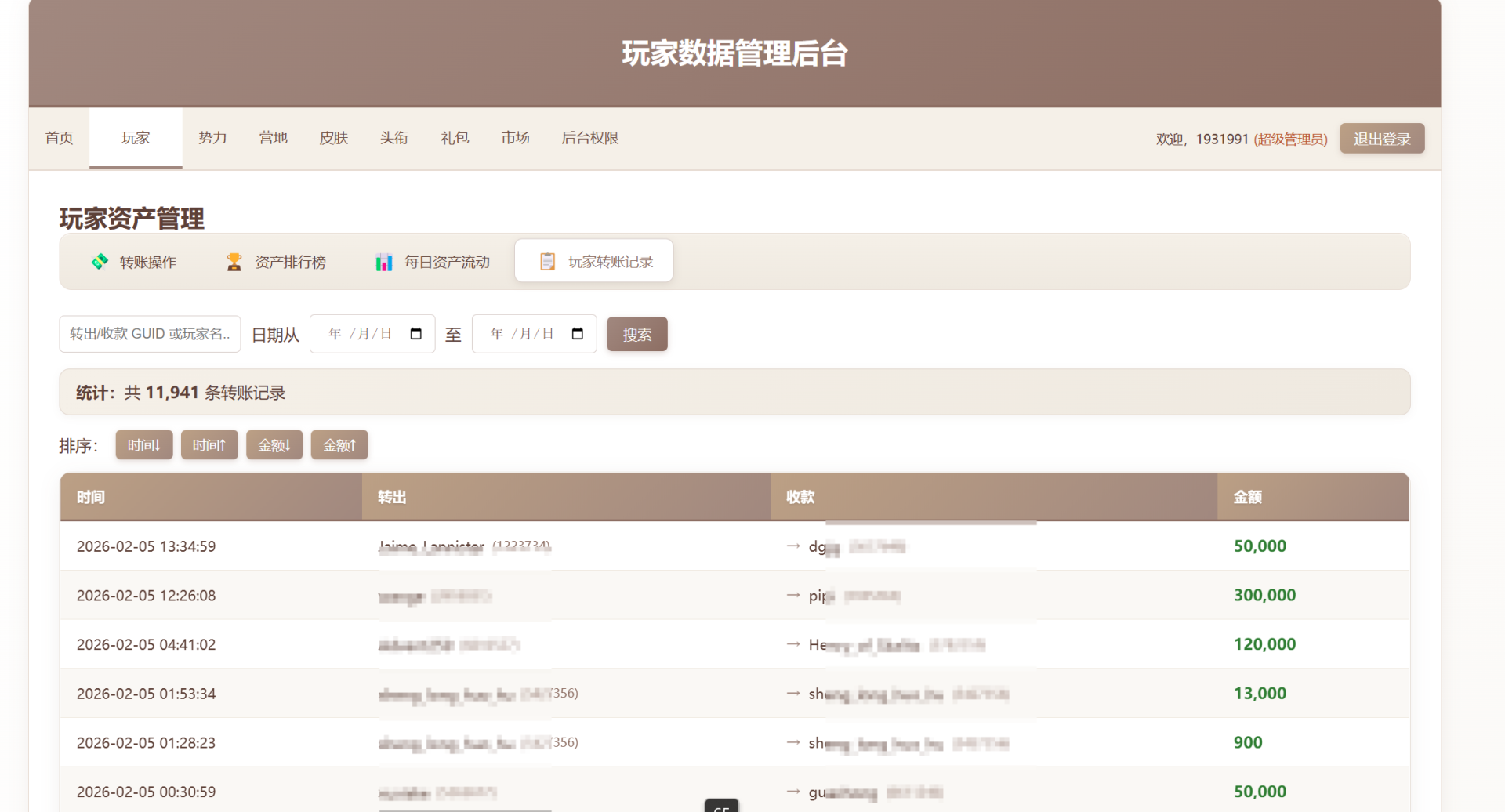1505x812 pixels.
Task: Sort by 时间↑ ascending
Action: (209, 445)
